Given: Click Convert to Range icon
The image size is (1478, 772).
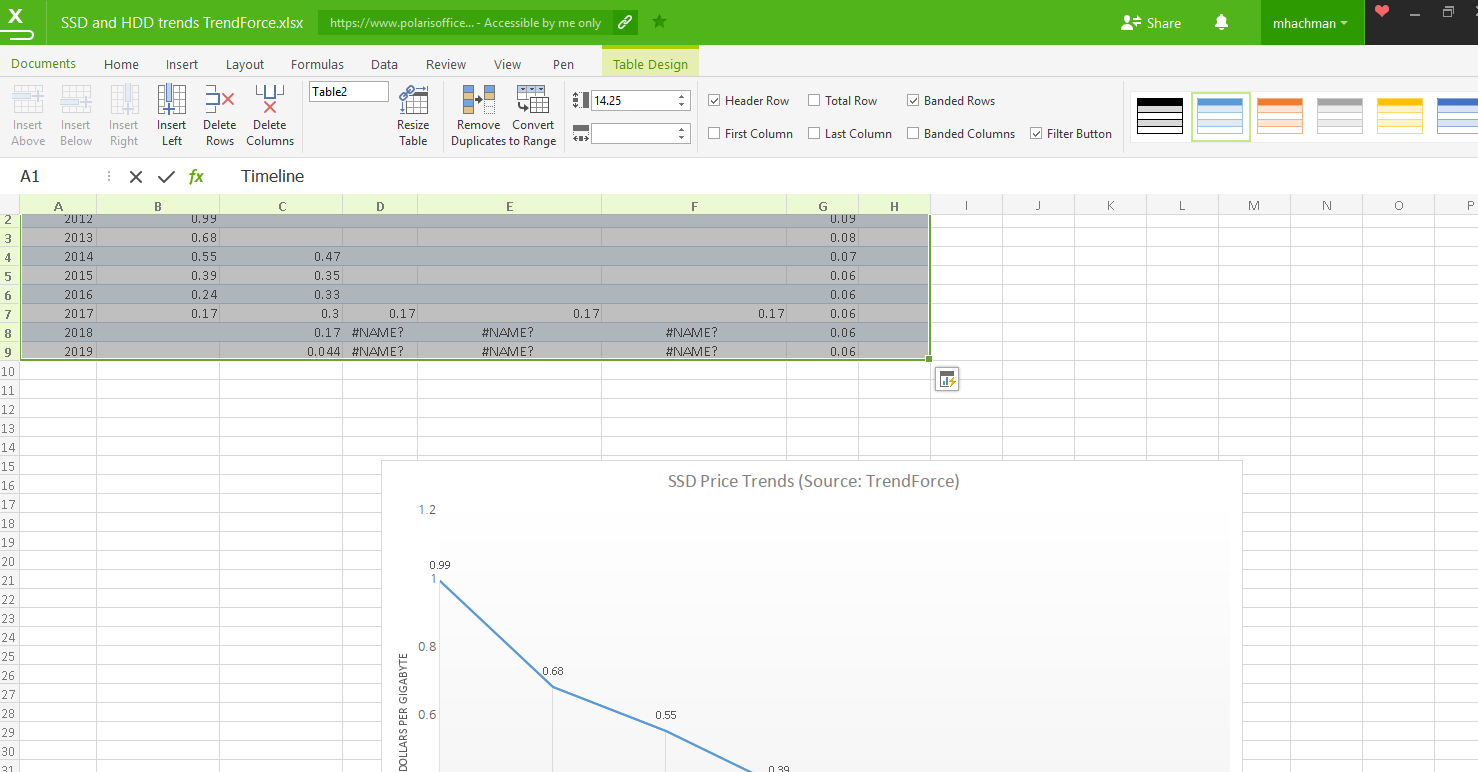Looking at the screenshot, I should click(x=532, y=101).
